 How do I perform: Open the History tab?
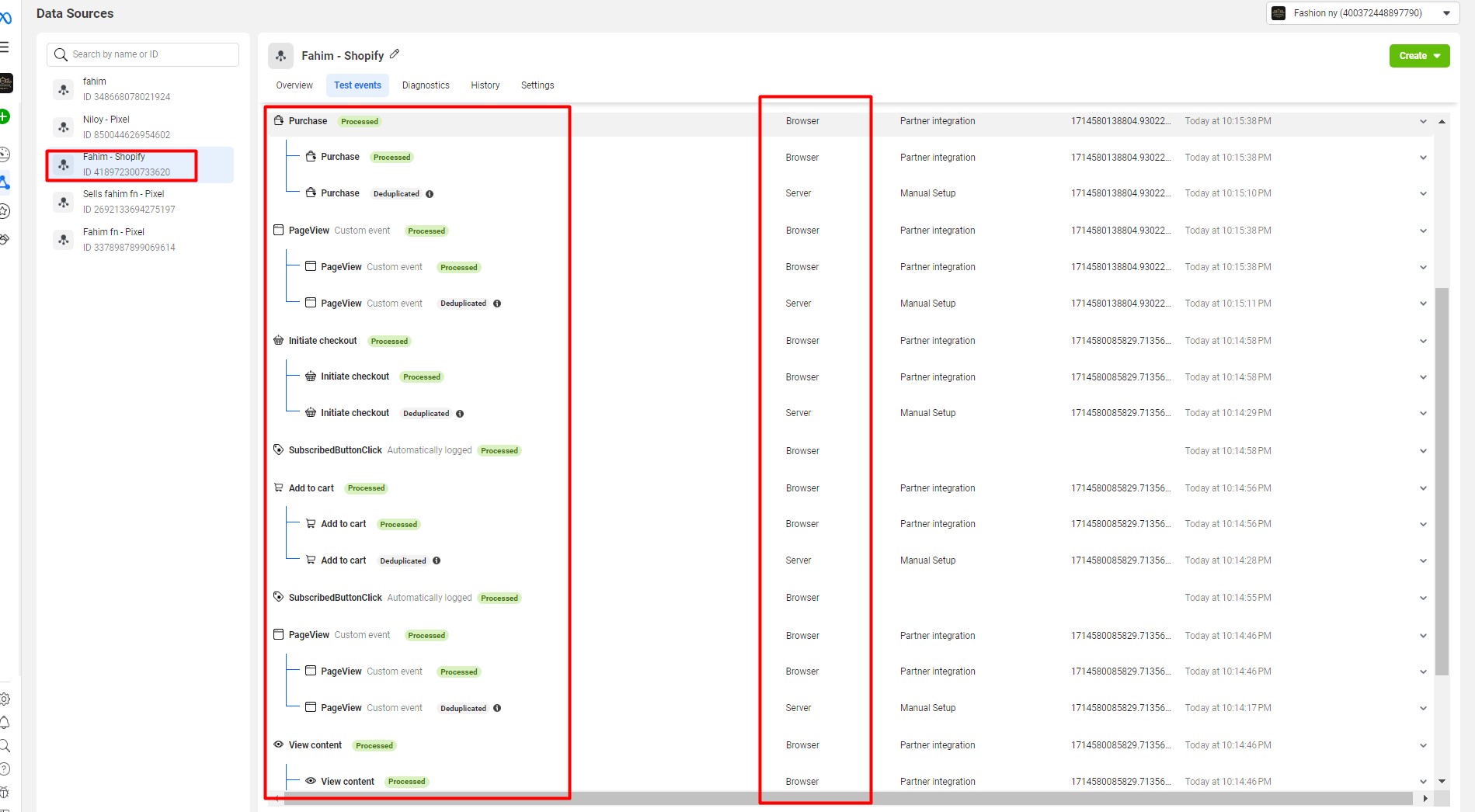click(x=485, y=85)
